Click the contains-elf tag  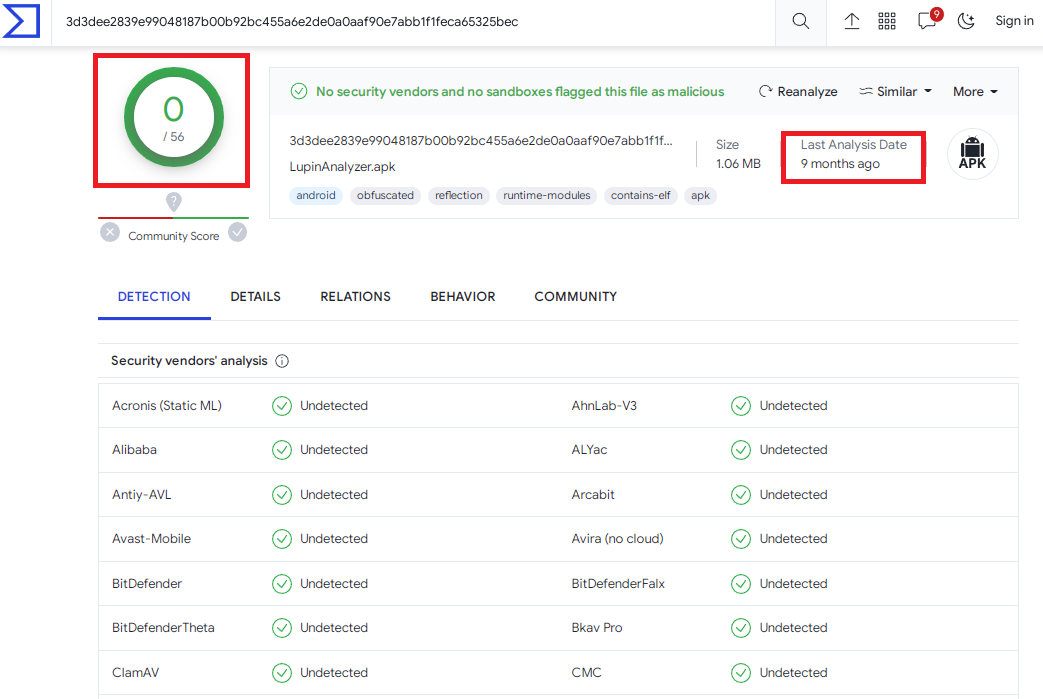click(x=641, y=196)
